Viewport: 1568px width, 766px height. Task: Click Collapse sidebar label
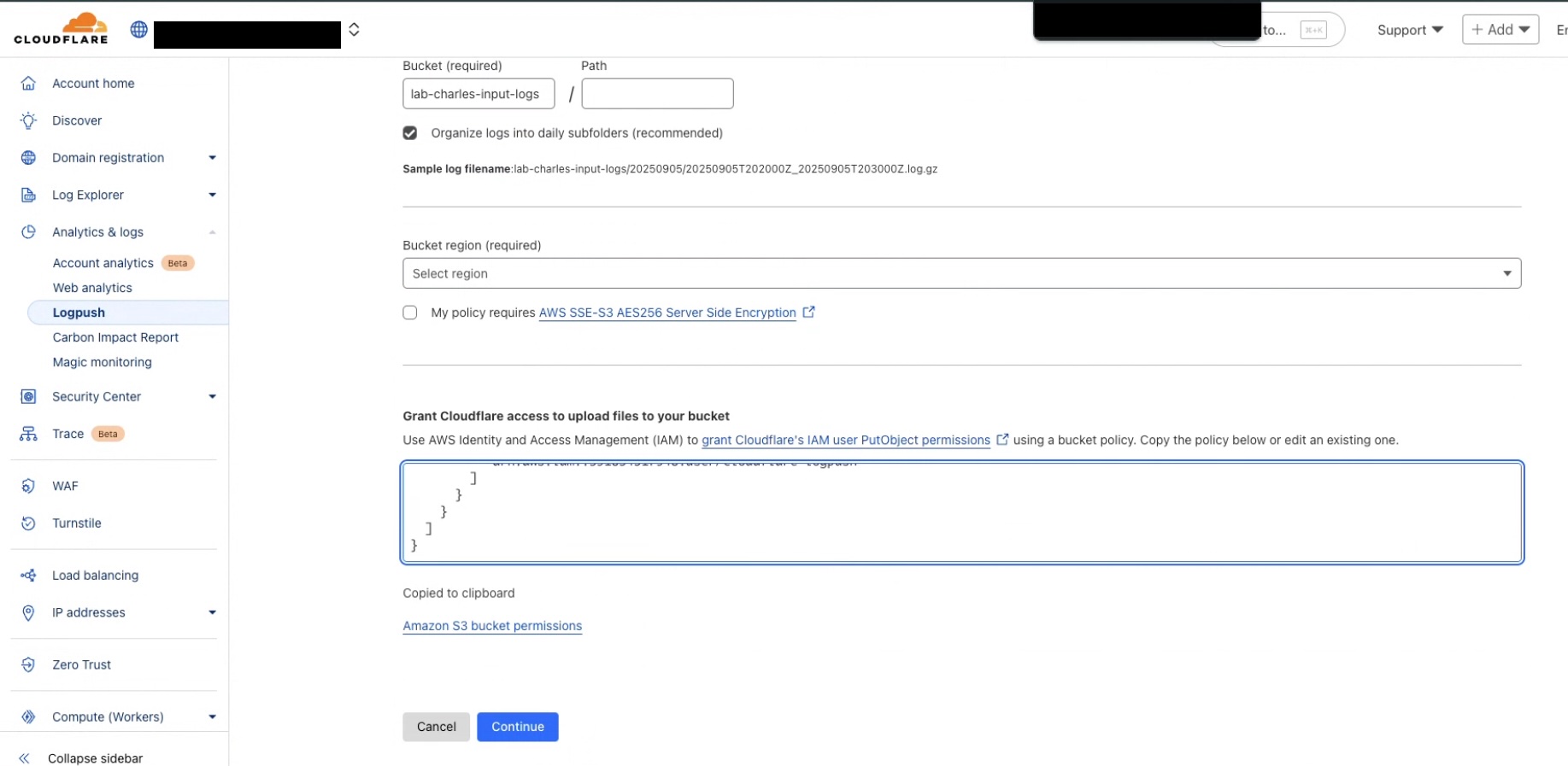click(x=95, y=758)
